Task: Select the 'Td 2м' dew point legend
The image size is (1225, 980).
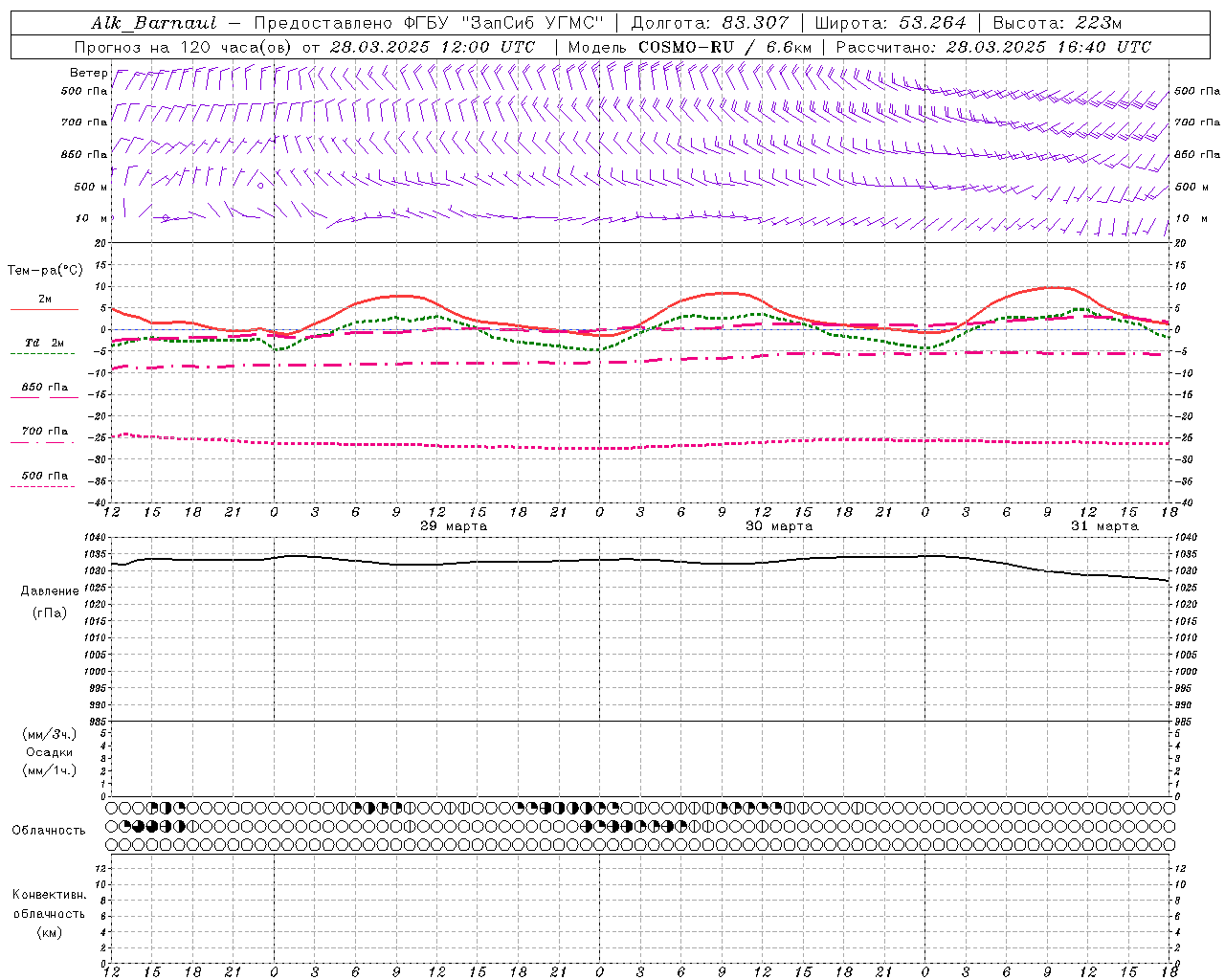Action: (45, 343)
